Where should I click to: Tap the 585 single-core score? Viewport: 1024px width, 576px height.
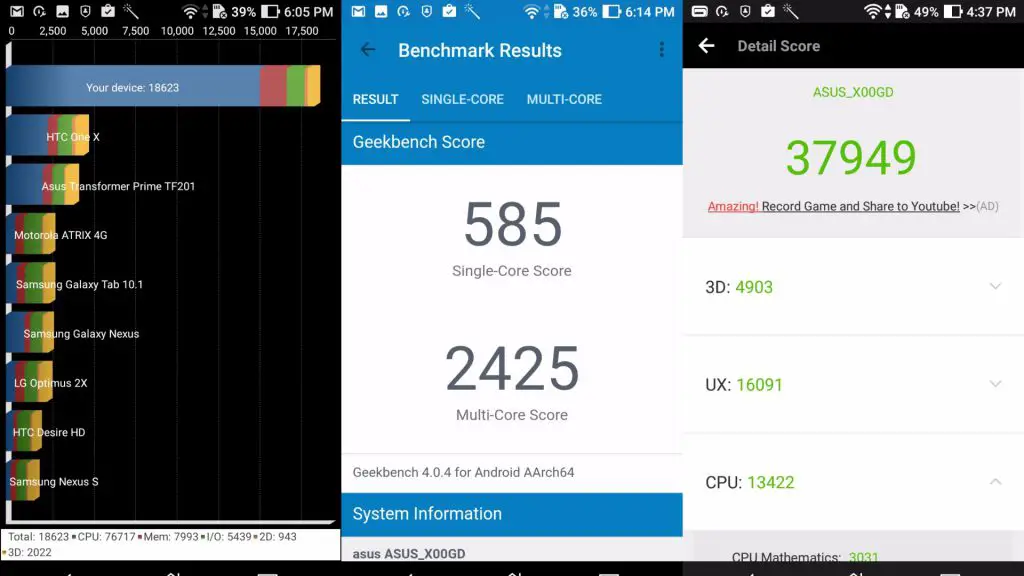click(x=512, y=225)
